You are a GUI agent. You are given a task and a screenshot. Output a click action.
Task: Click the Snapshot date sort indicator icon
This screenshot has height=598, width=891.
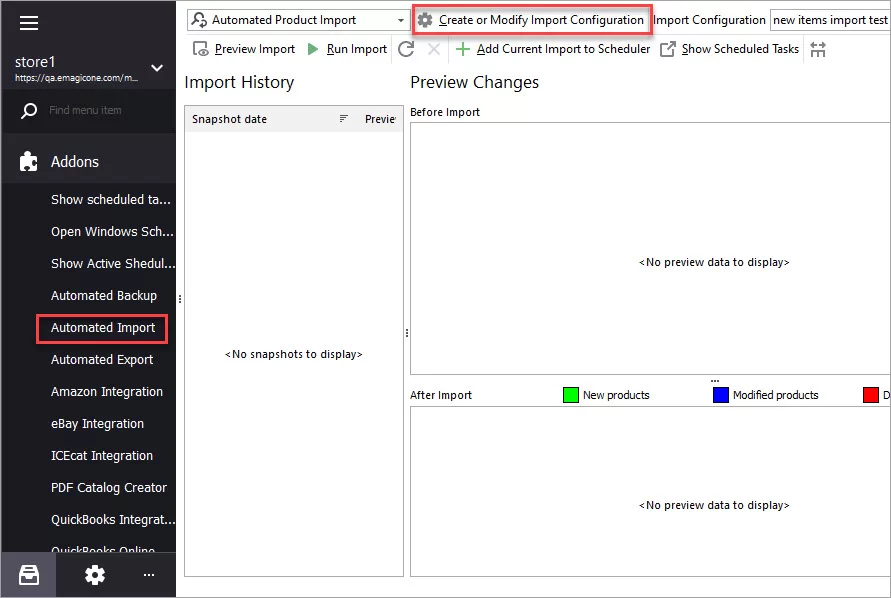click(x=343, y=118)
